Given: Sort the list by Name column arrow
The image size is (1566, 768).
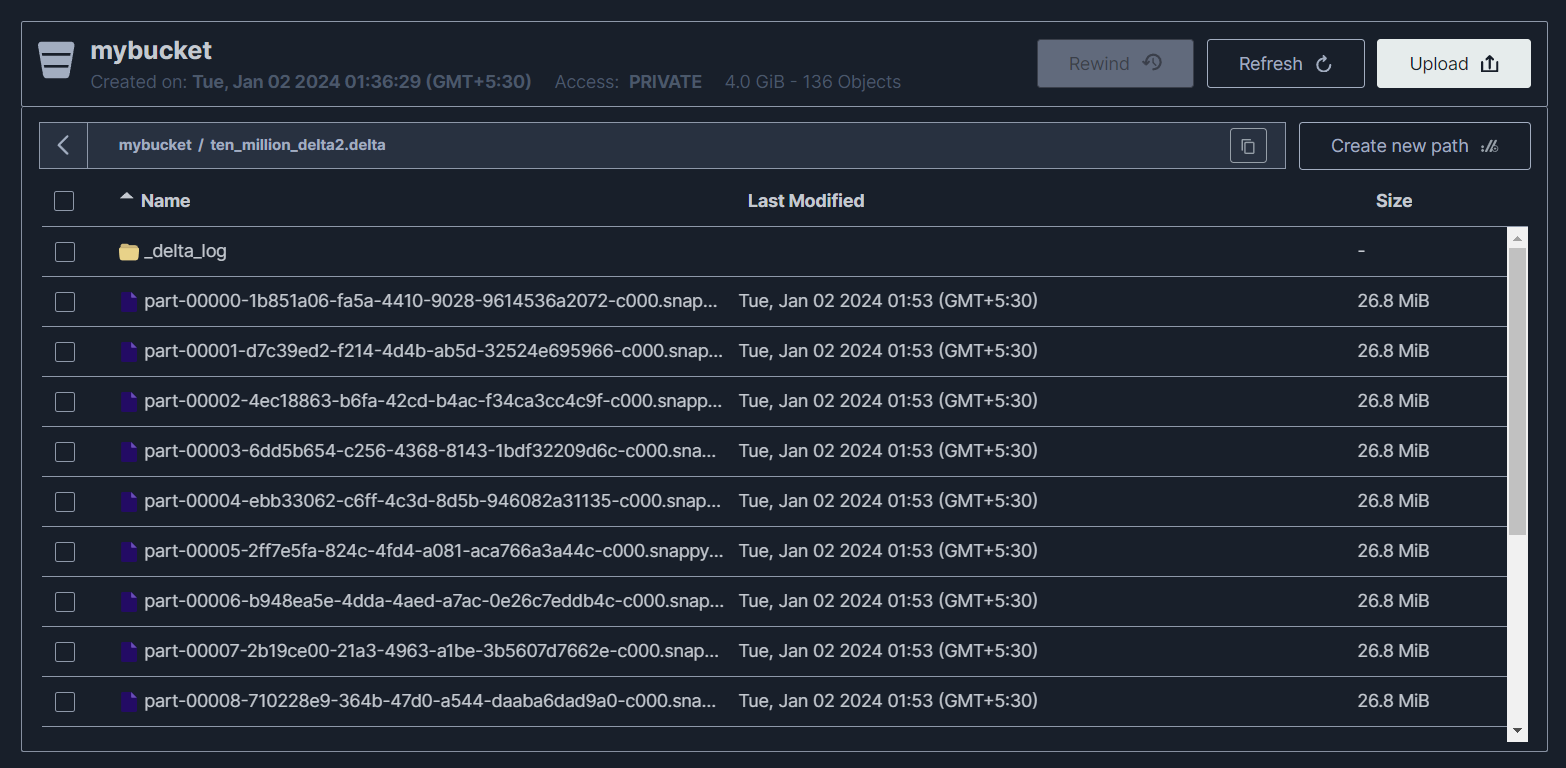Looking at the screenshot, I should click(126, 198).
